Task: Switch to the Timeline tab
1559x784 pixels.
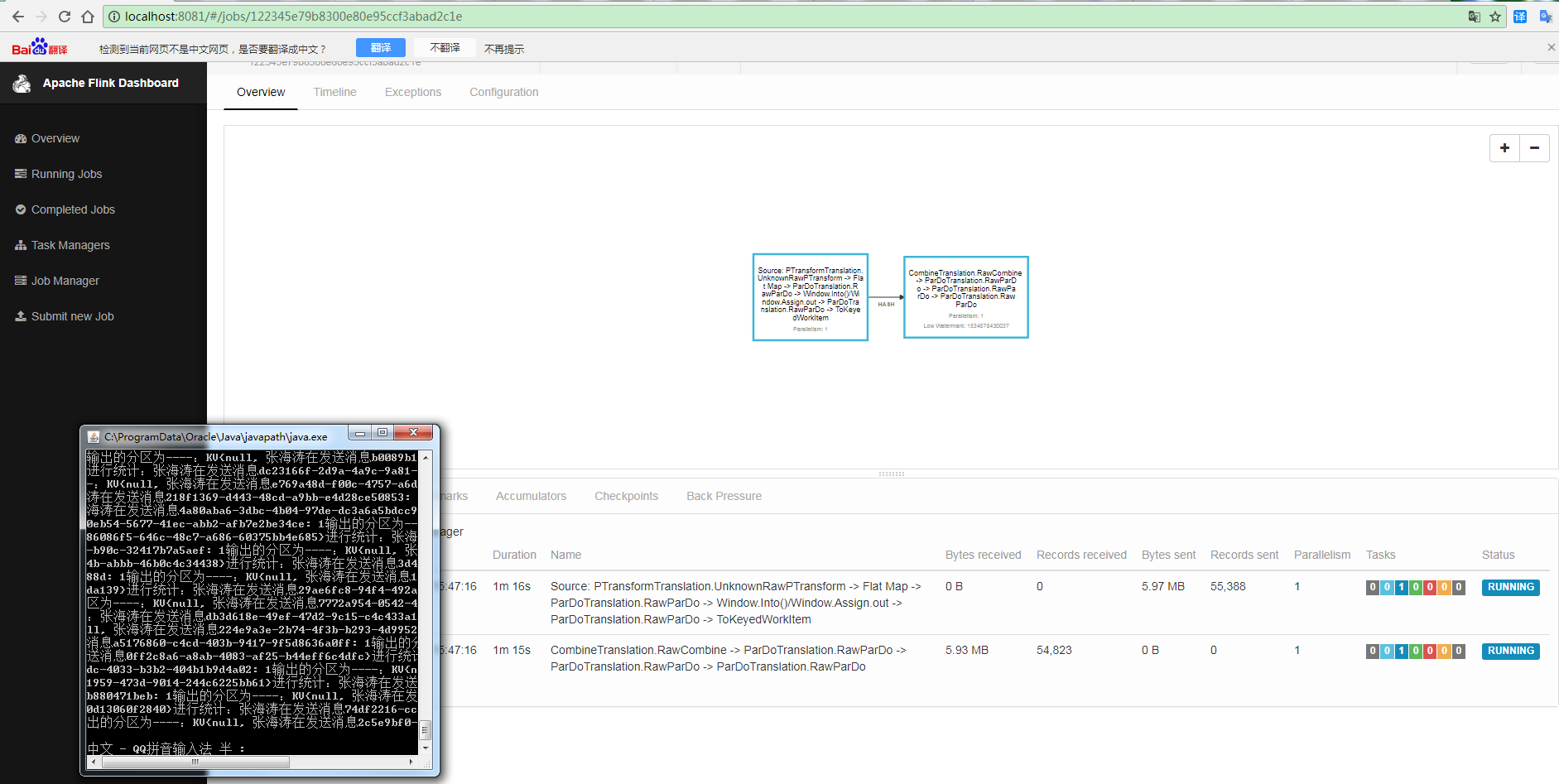Action: pos(334,92)
